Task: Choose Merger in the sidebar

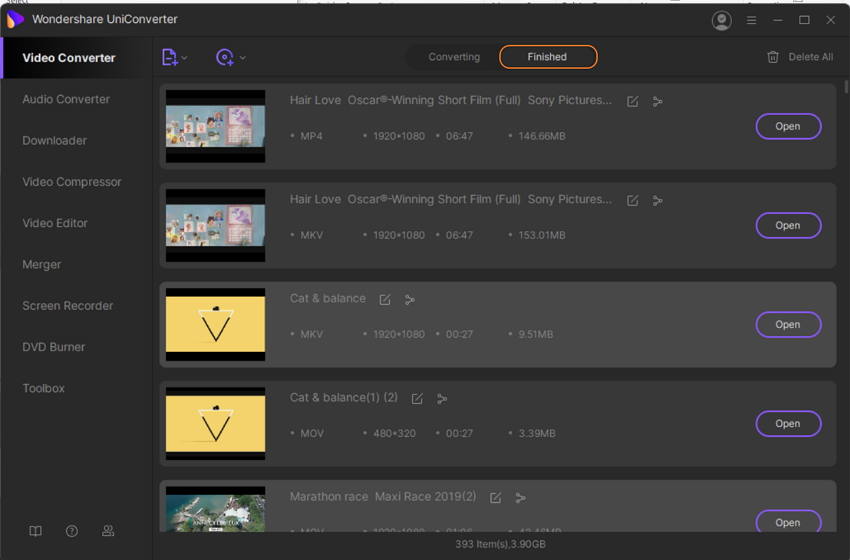Action: (42, 265)
